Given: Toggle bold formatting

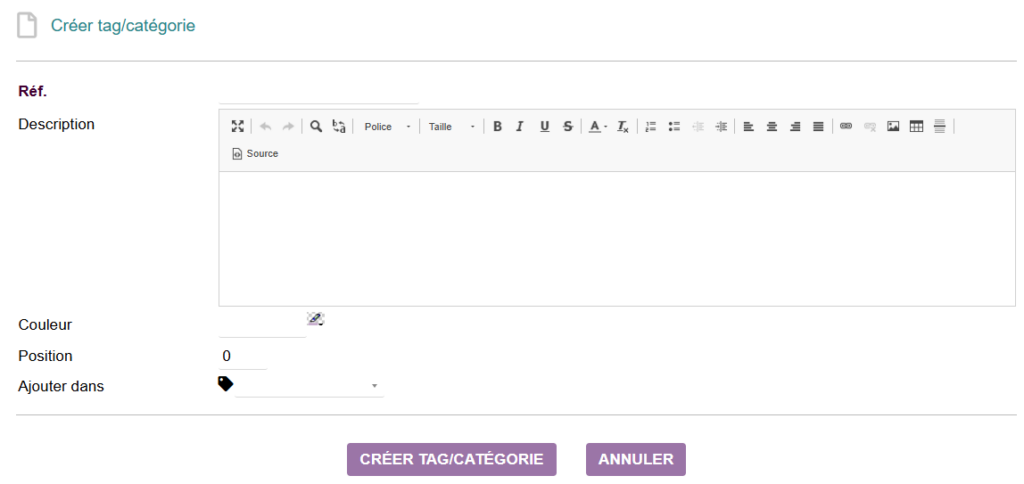Looking at the screenshot, I should pos(497,127).
